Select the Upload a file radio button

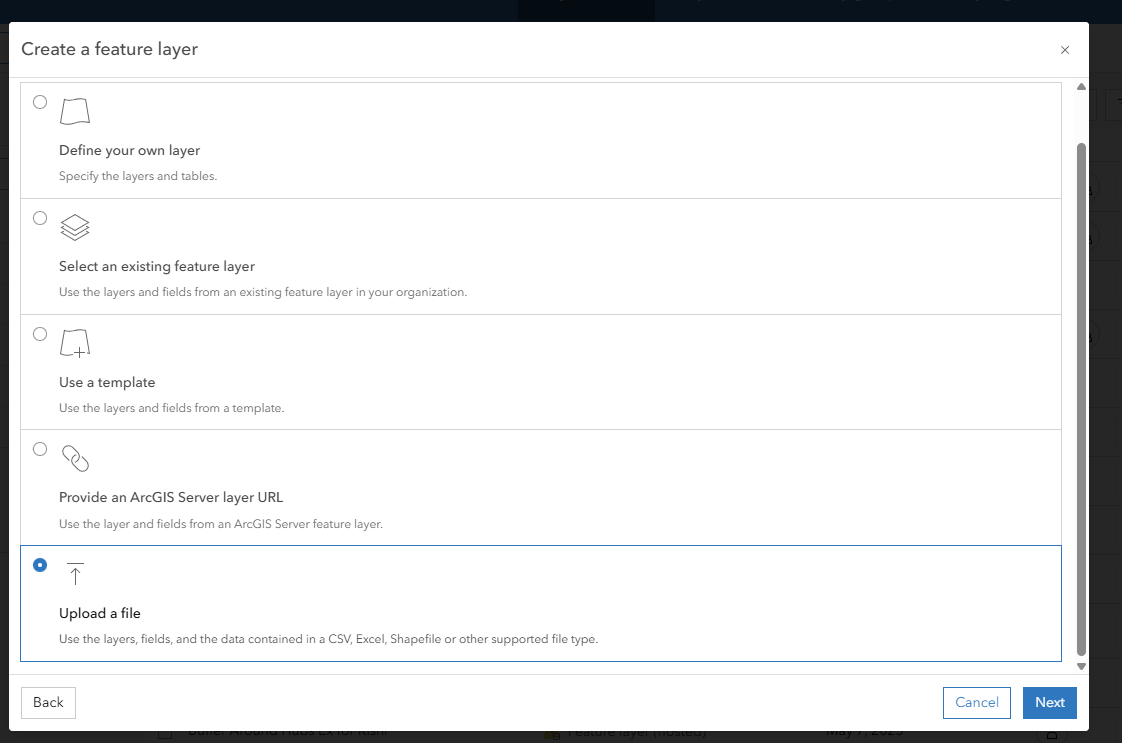coord(40,565)
